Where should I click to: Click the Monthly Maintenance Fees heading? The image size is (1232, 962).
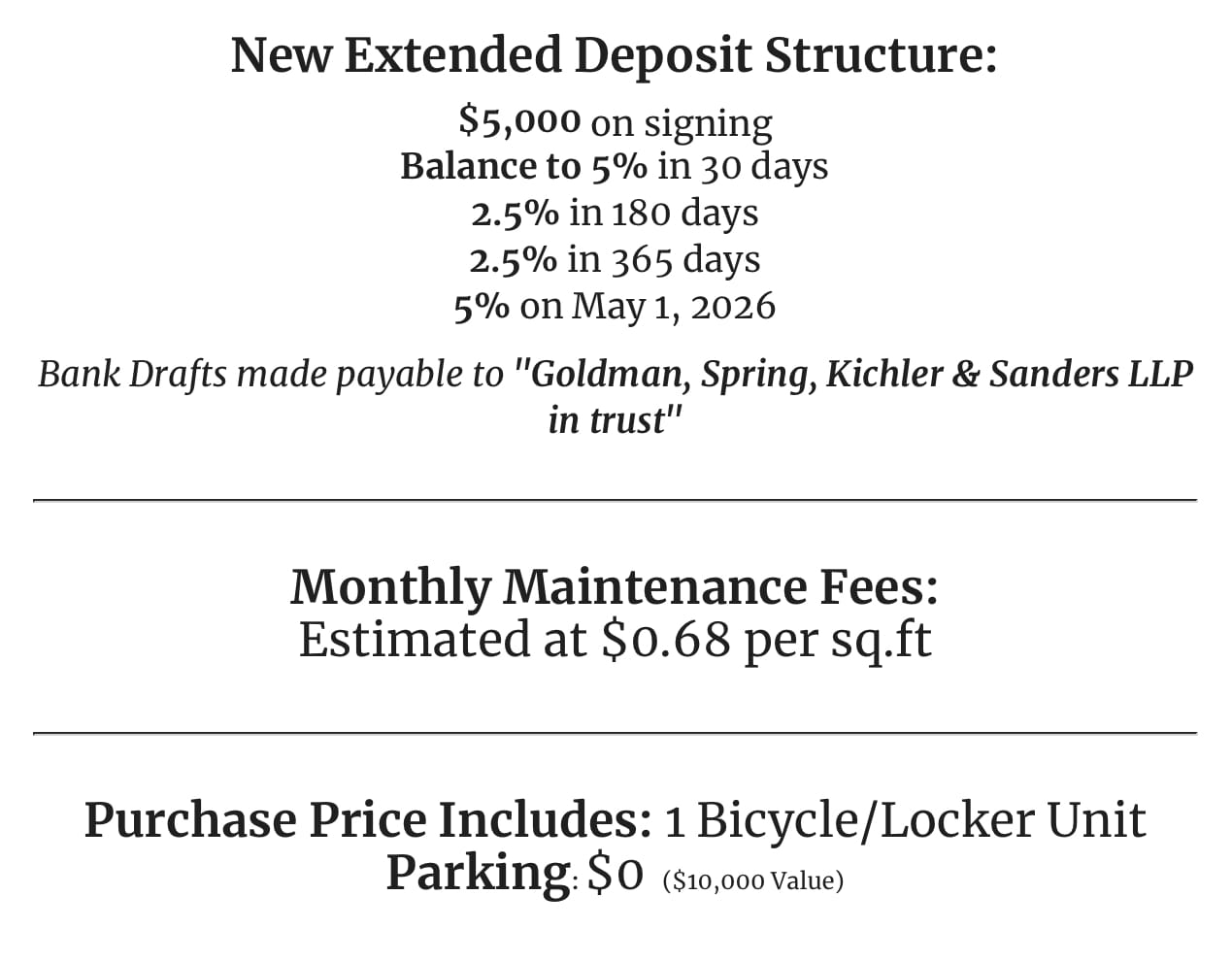(x=615, y=586)
